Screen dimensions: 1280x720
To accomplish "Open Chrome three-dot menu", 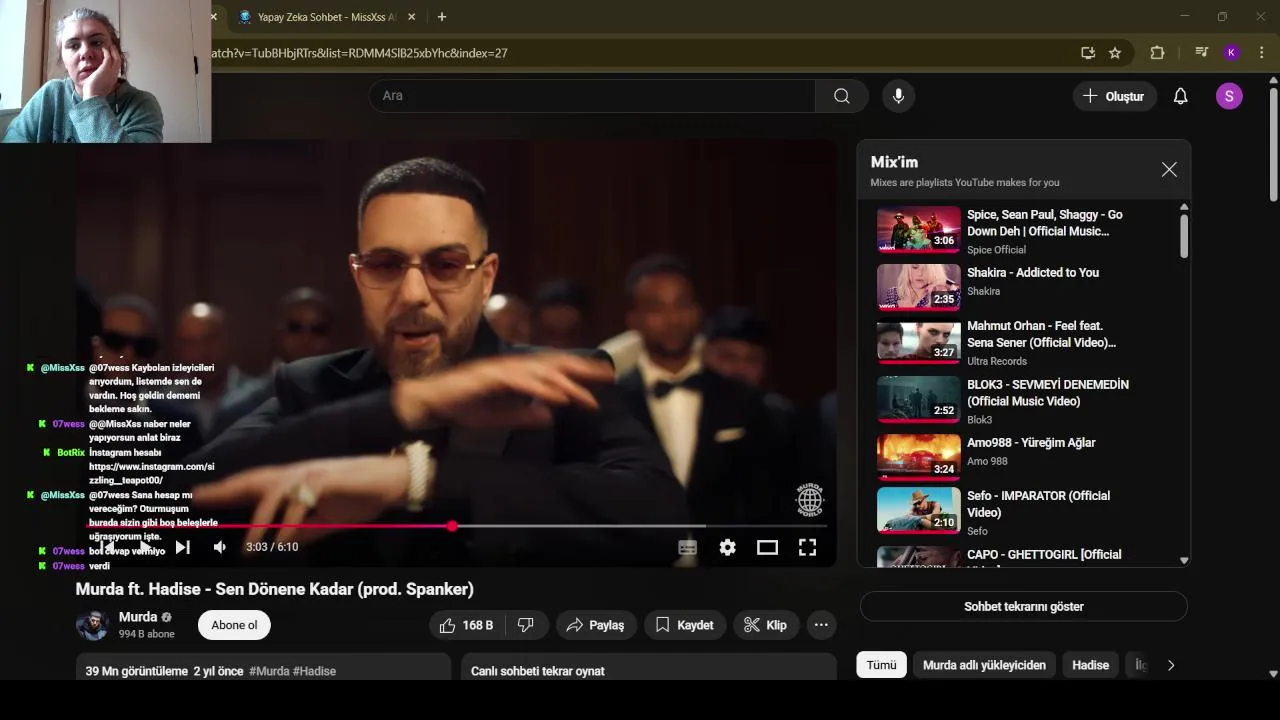I will 1262,53.
